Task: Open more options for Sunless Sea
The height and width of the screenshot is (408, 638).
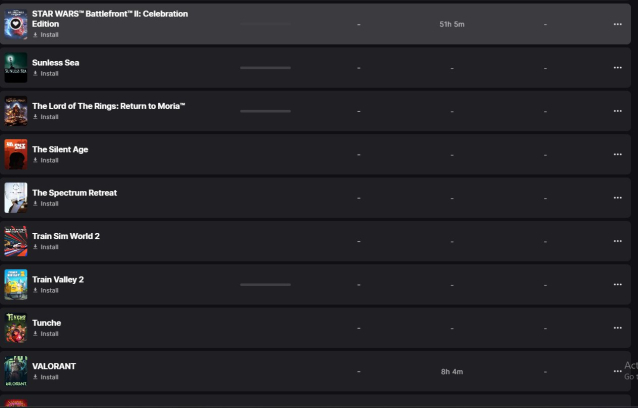Action: click(x=617, y=68)
